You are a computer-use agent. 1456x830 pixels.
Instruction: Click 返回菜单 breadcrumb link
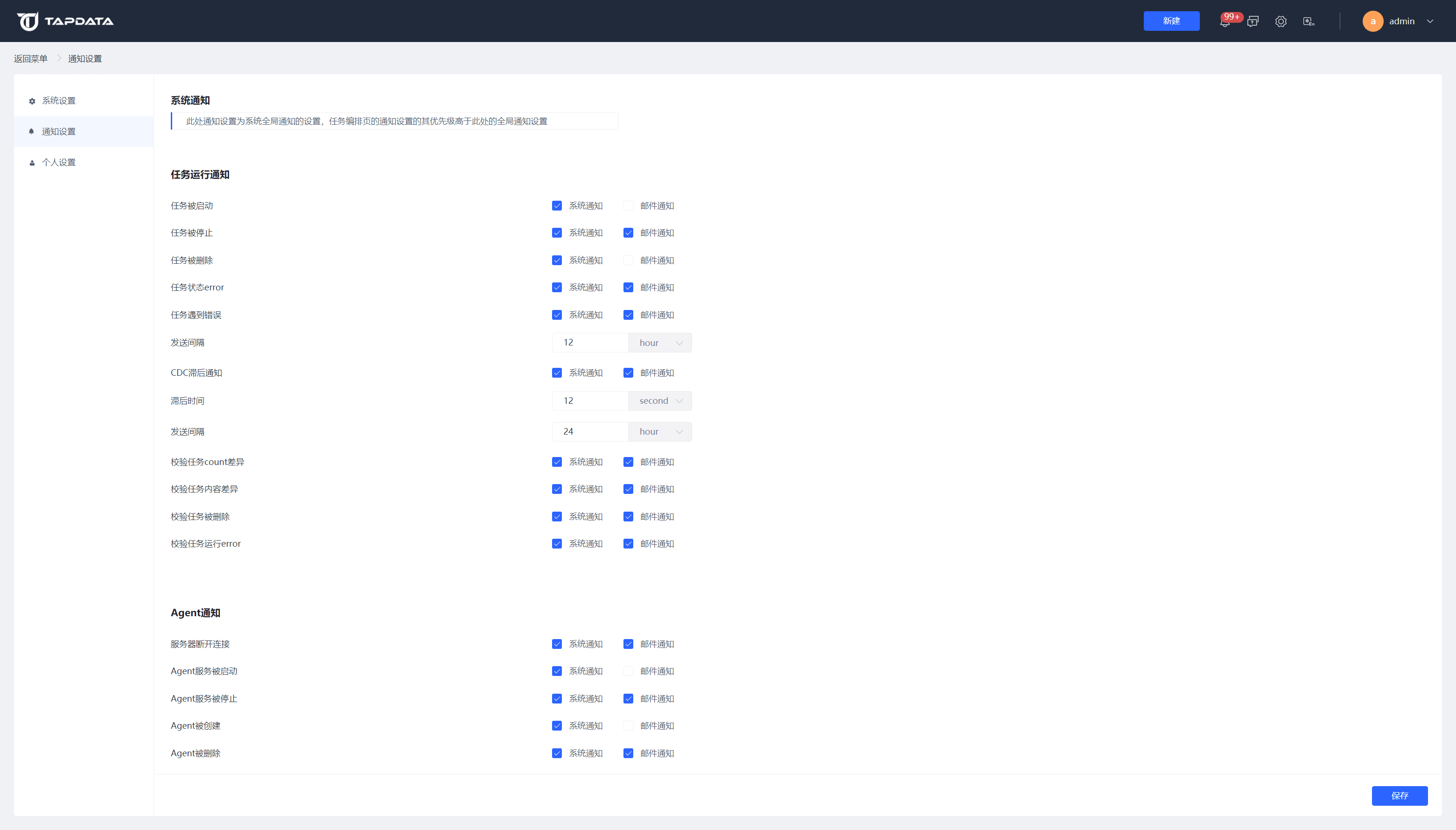pos(31,59)
